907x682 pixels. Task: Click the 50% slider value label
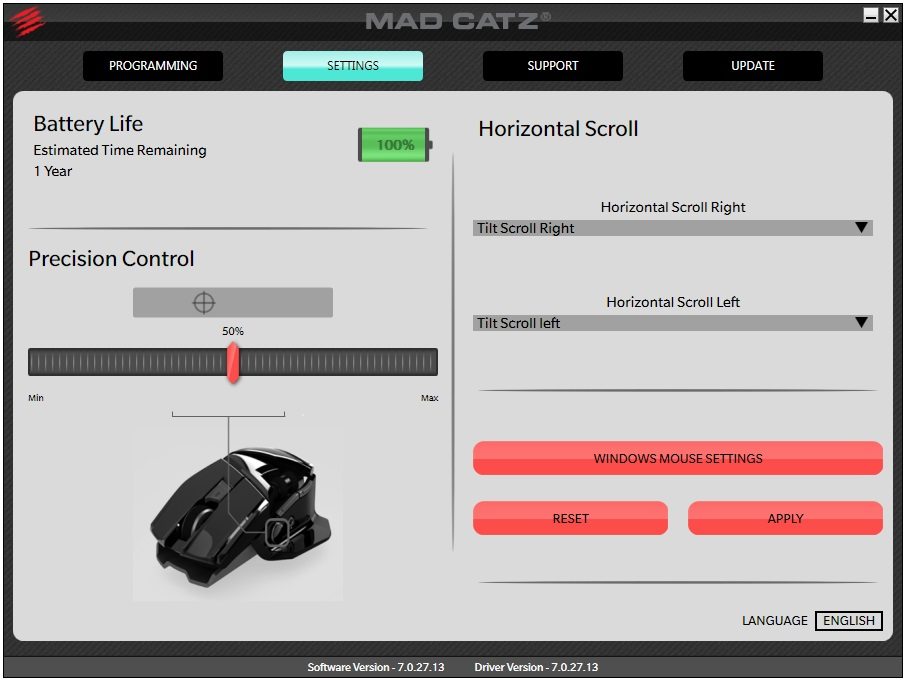pos(233,331)
